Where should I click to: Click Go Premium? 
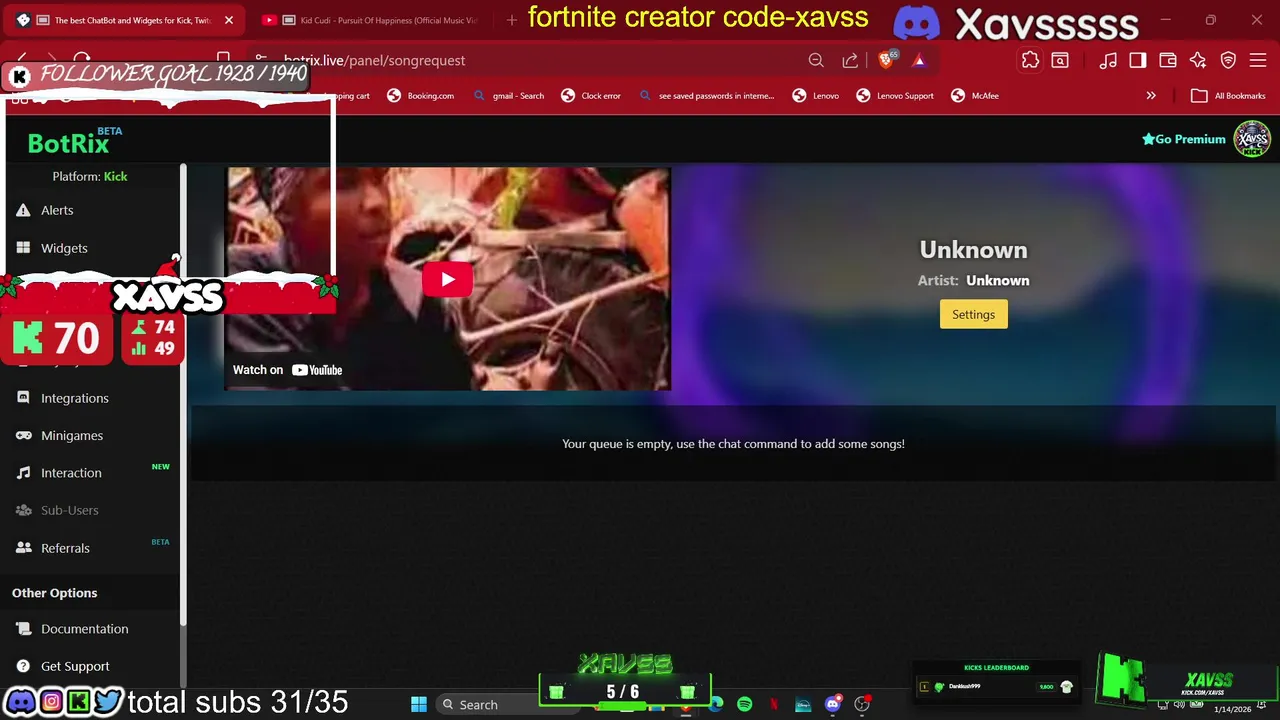1184,139
